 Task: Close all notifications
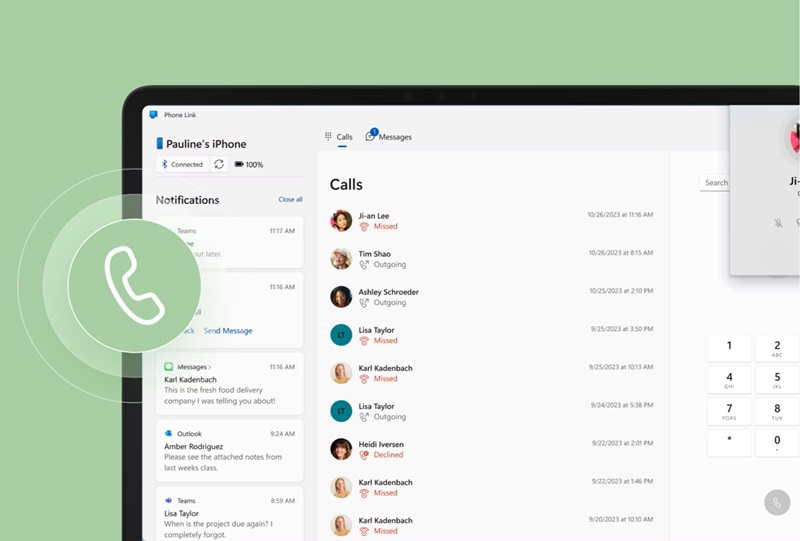click(x=290, y=200)
